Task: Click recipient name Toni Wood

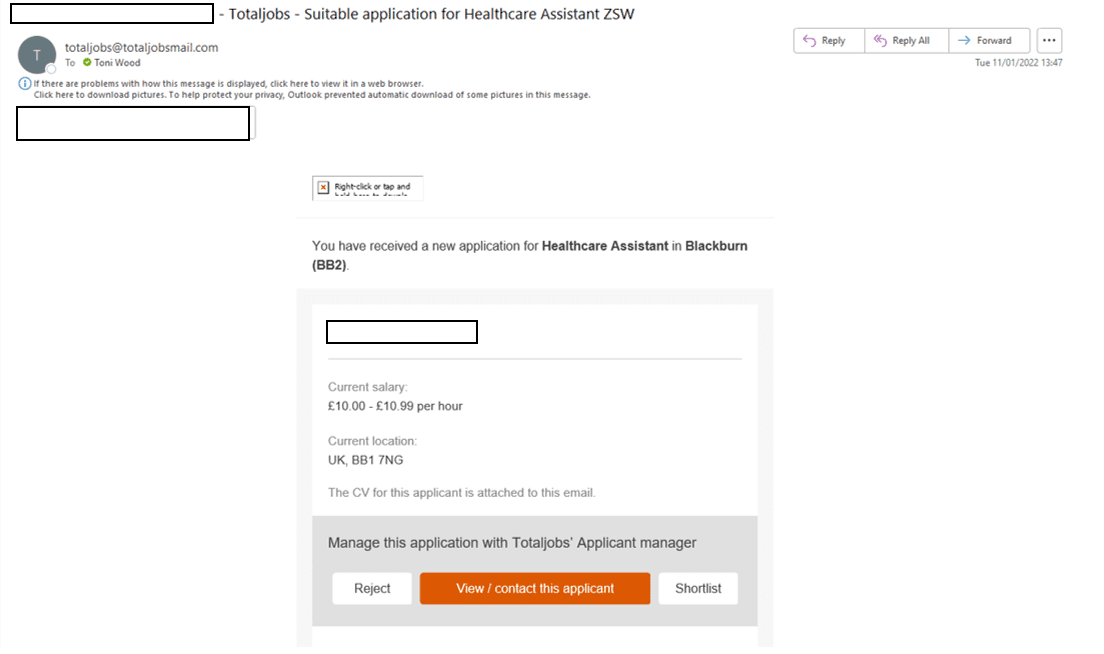Action: point(117,63)
